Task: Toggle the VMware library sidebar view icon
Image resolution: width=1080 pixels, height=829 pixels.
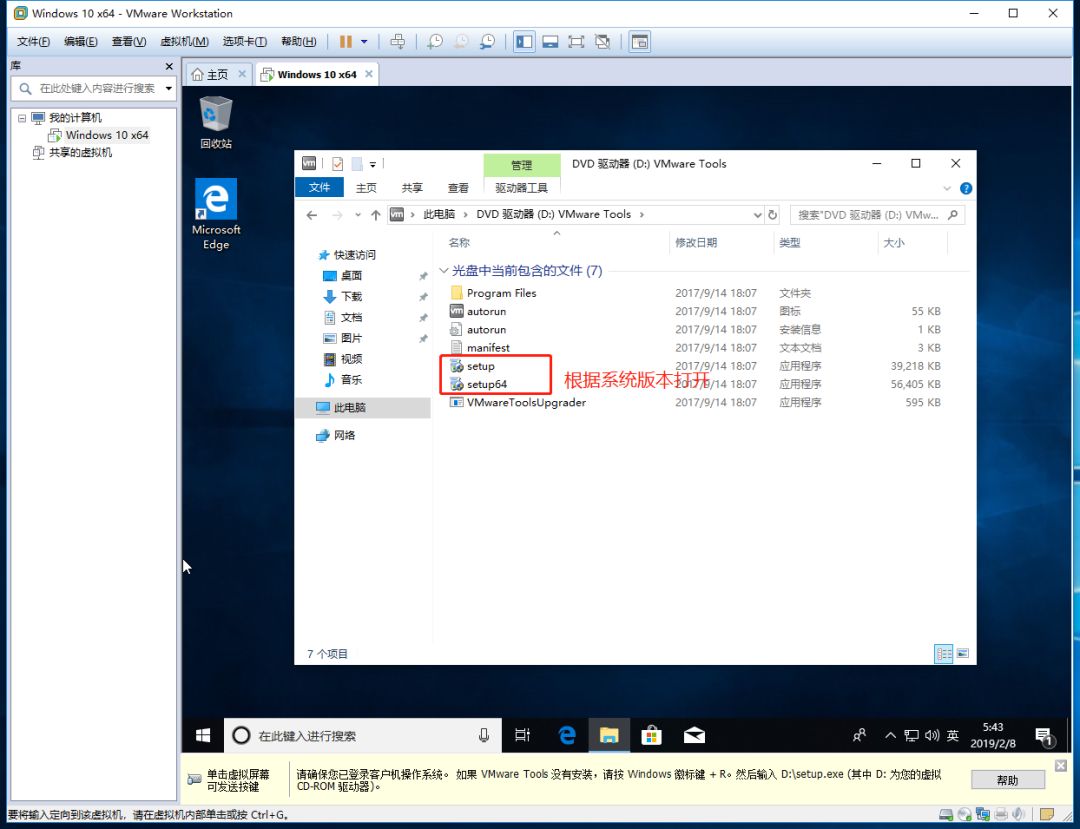Action: coord(524,41)
